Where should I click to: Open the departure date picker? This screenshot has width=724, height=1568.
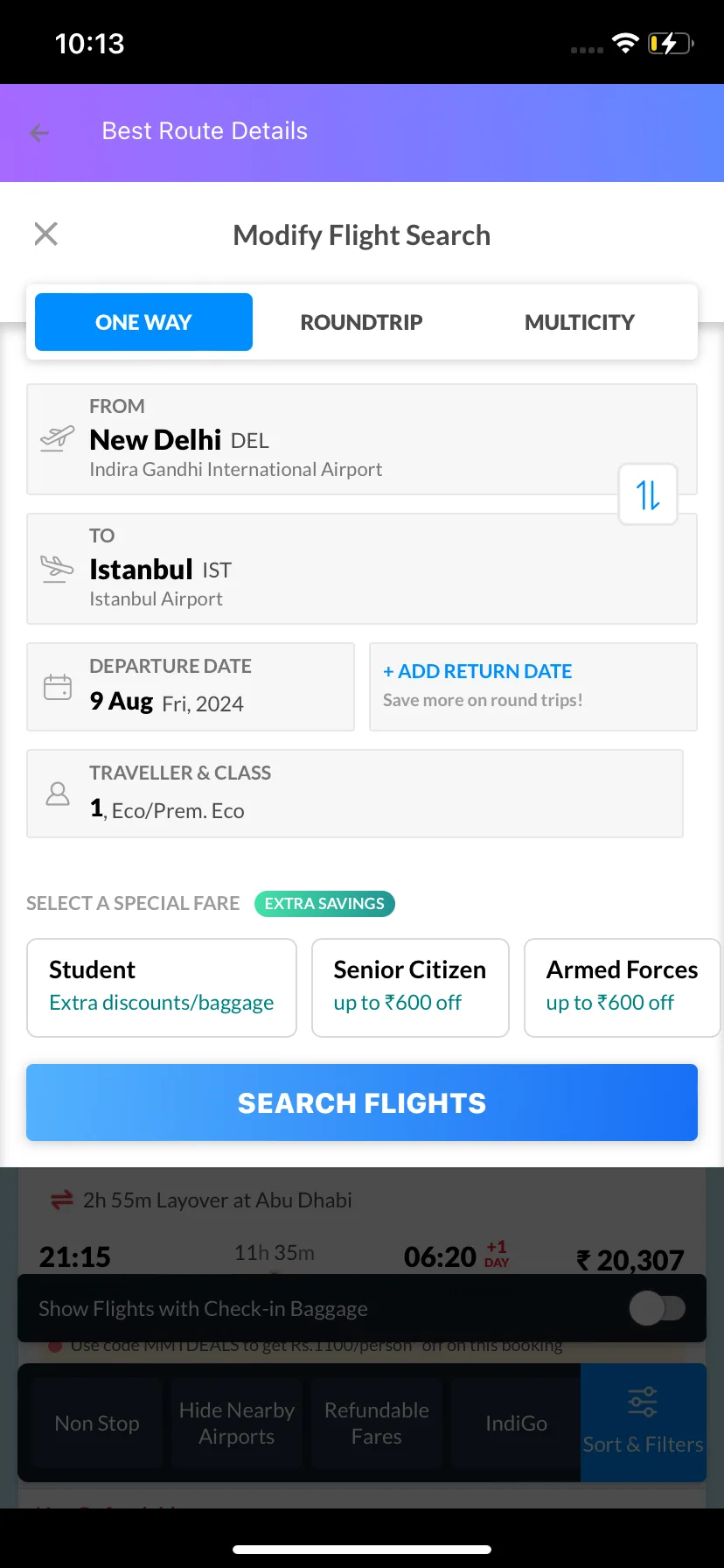(191, 687)
